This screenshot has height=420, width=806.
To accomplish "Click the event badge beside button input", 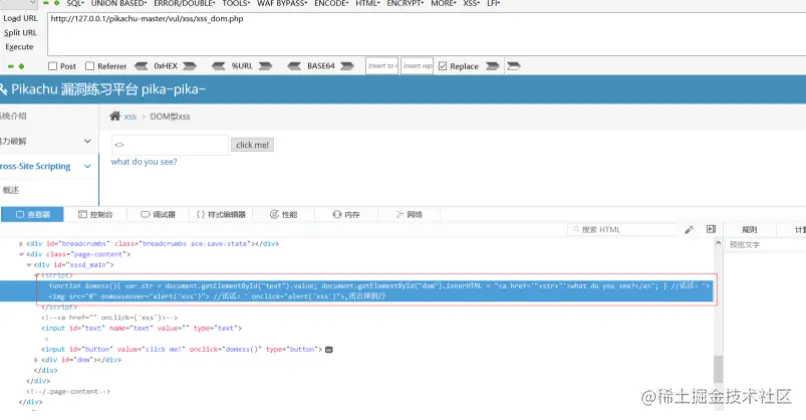I will pyautogui.click(x=329, y=350).
